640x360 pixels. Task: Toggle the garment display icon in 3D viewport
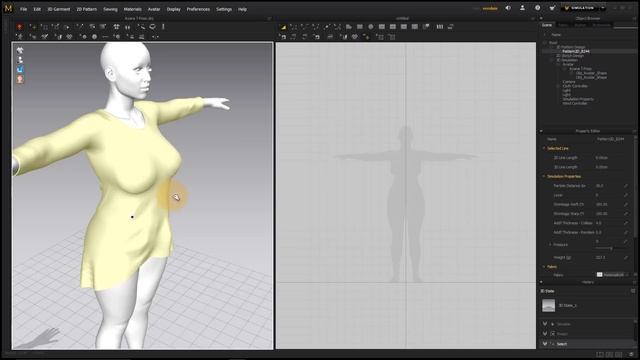point(20,50)
